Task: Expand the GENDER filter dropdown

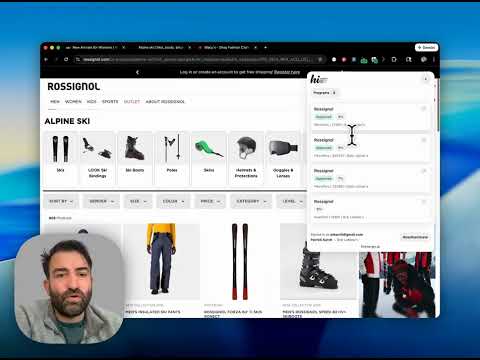Action: (x=101, y=201)
